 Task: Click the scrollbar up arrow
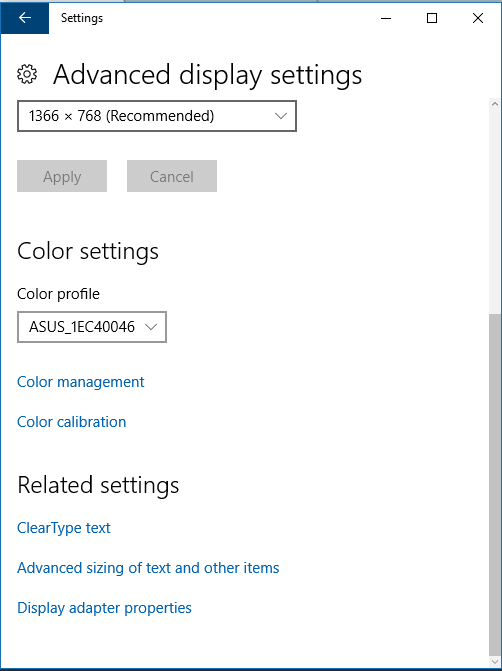[495, 104]
